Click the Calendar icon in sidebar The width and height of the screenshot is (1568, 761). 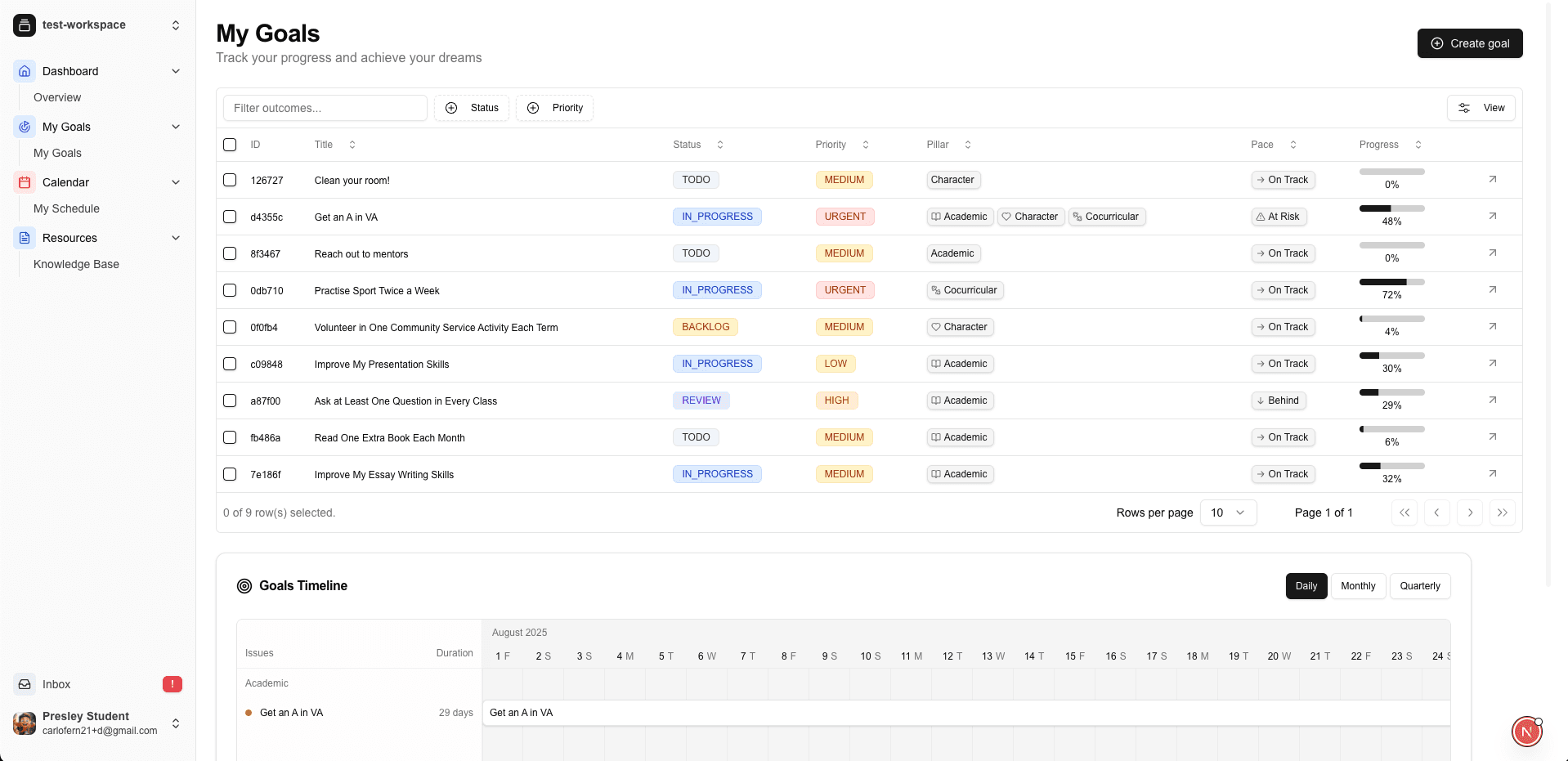[25, 182]
